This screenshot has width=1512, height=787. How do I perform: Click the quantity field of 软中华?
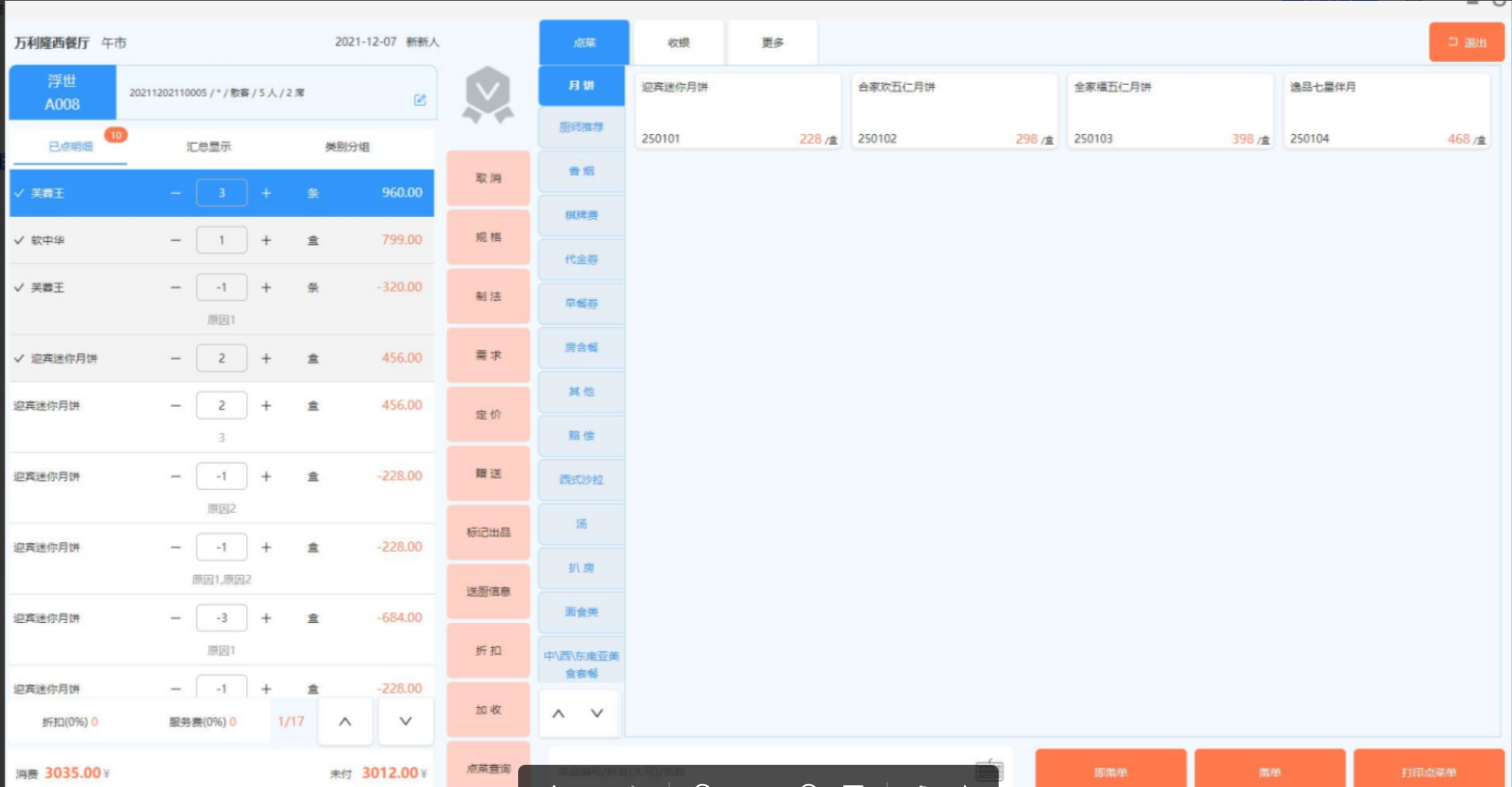tap(221, 240)
